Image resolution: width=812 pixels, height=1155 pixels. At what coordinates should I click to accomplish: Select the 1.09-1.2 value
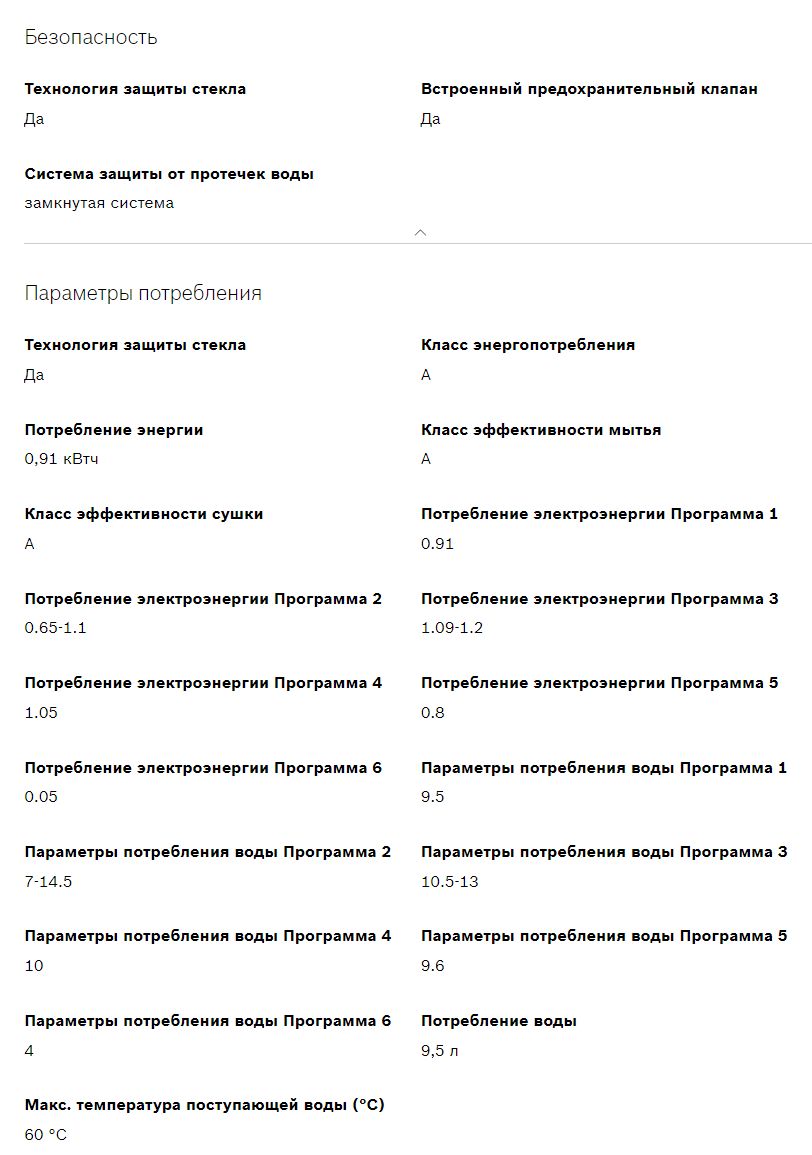pos(452,628)
